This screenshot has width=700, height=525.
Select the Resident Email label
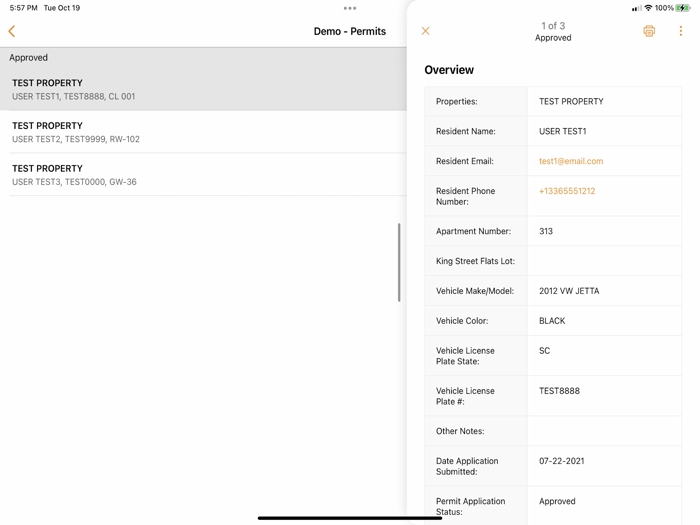click(465, 161)
